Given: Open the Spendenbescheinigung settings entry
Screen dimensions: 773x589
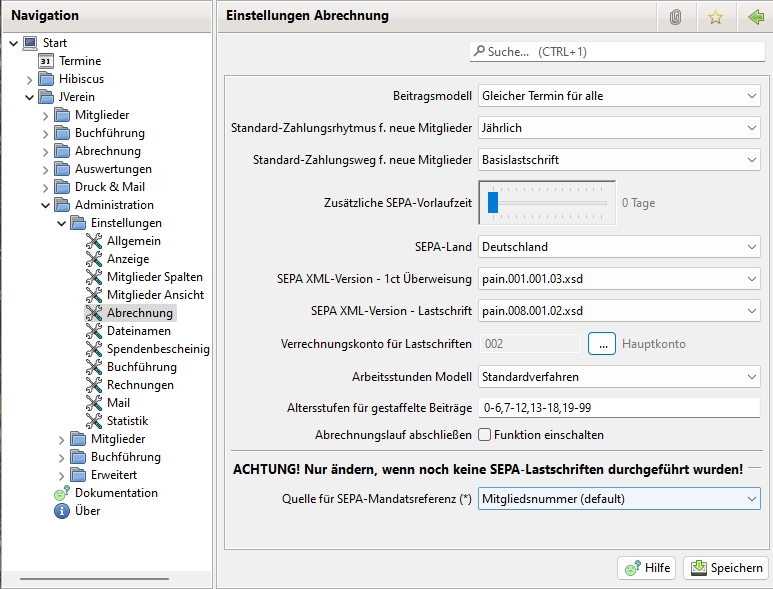Looking at the screenshot, I should [157, 349].
